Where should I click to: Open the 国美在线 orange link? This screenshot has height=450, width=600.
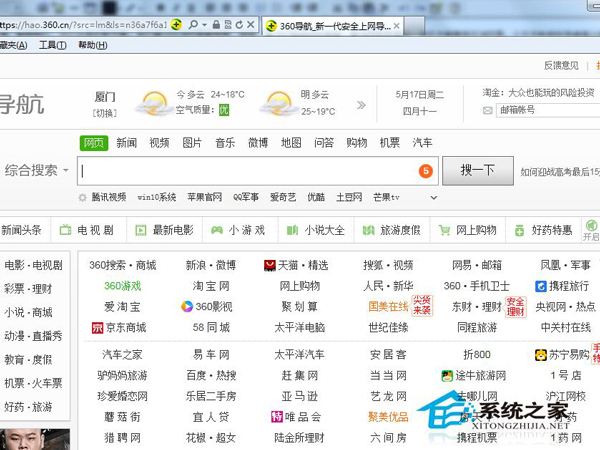(388, 307)
